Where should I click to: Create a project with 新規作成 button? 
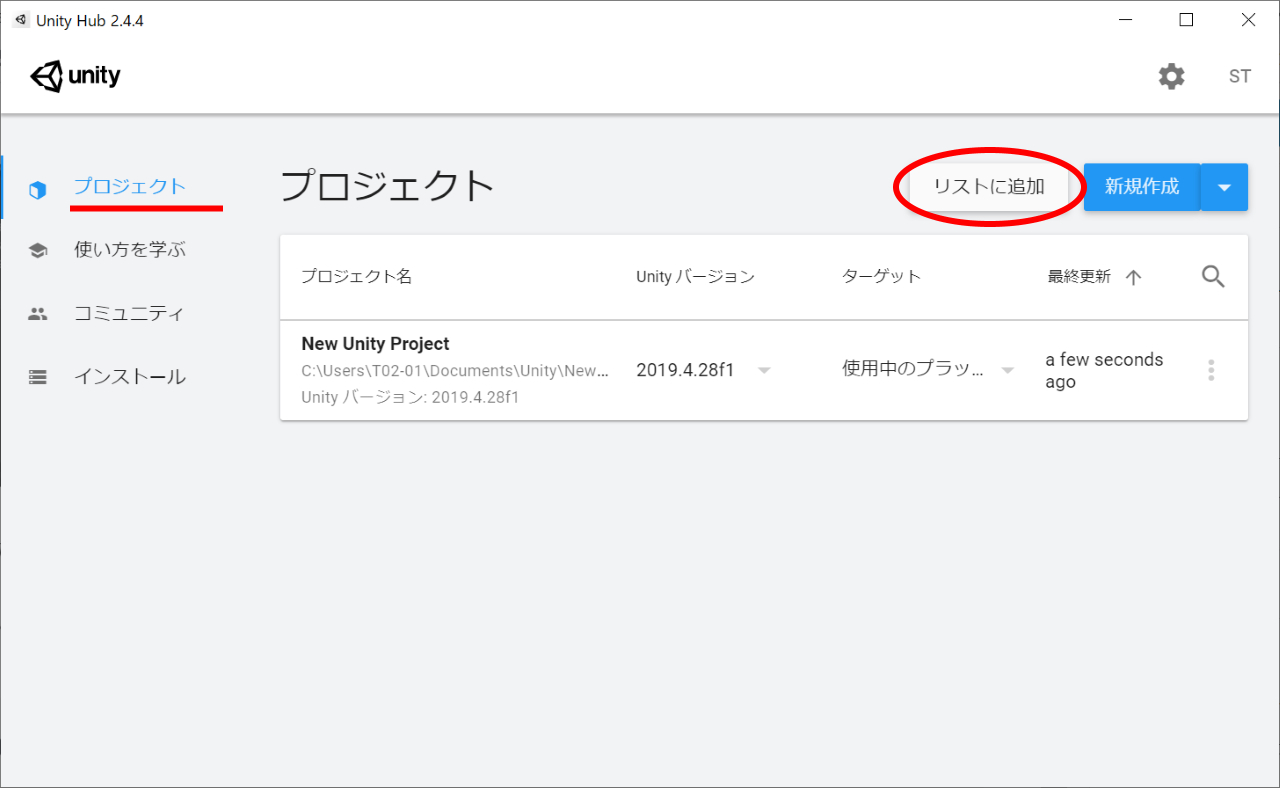coord(1142,187)
